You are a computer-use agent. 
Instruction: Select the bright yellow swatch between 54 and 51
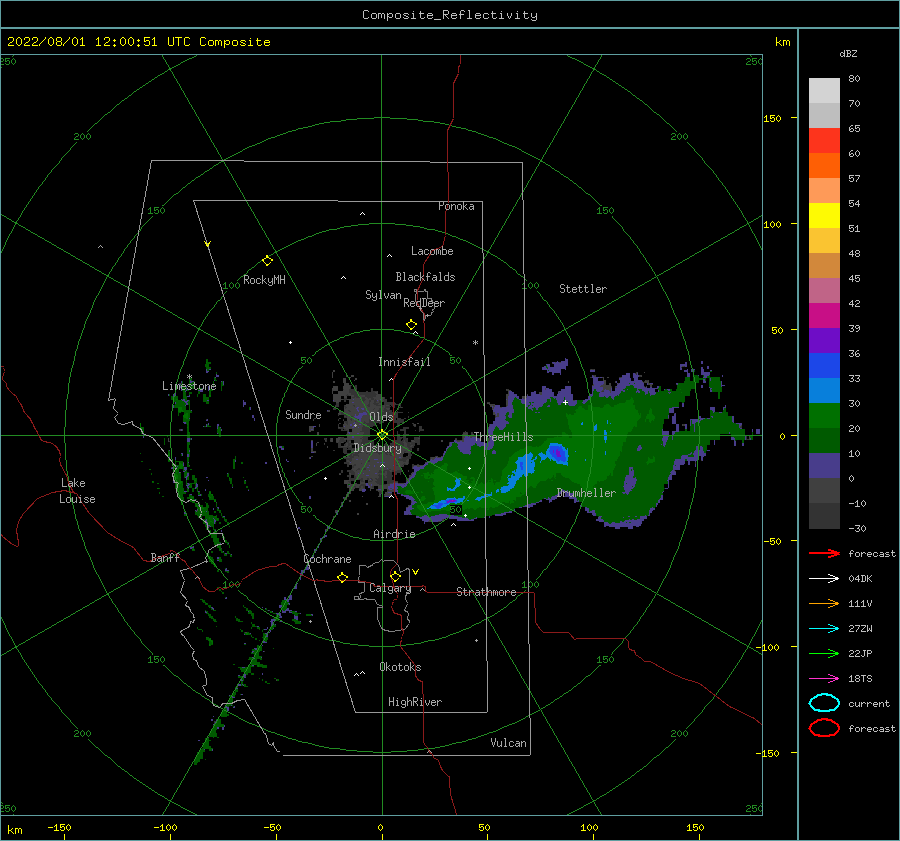pyautogui.click(x=824, y=215)
